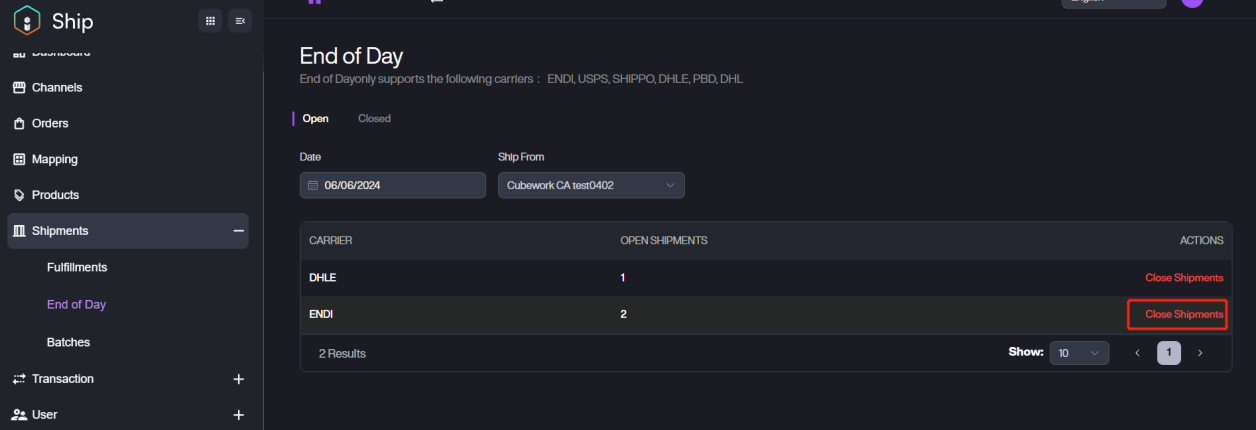Close Shipments for DHLE carrier

point(1183,278)
